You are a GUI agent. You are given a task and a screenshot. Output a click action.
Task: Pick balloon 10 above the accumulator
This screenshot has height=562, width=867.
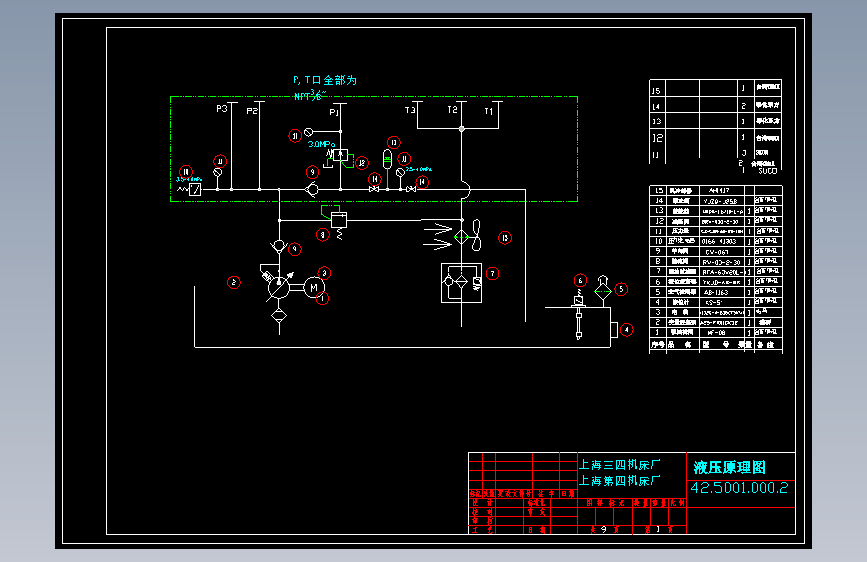coord(393,142)
